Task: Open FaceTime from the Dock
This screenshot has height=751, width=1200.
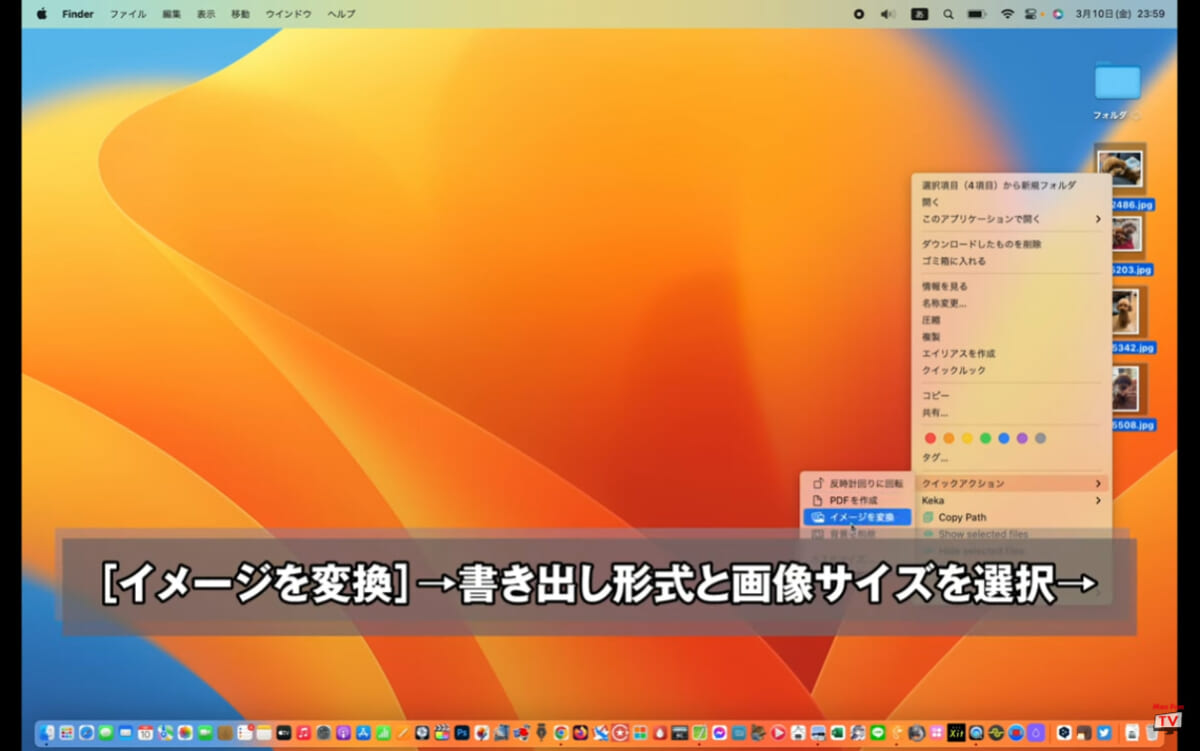Action: [x=204, y=733]
